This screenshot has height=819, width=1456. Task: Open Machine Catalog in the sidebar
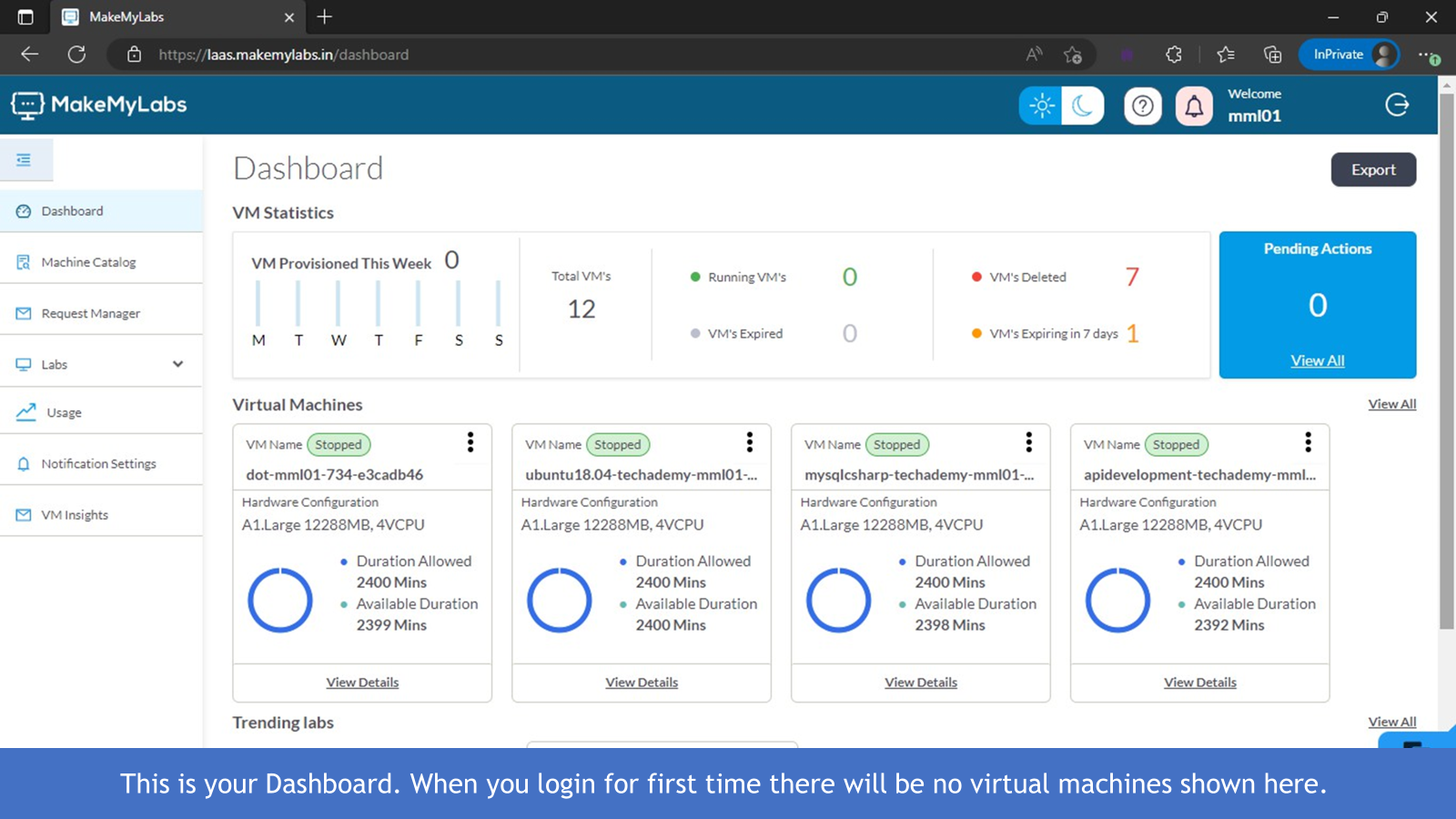(101, 262)
